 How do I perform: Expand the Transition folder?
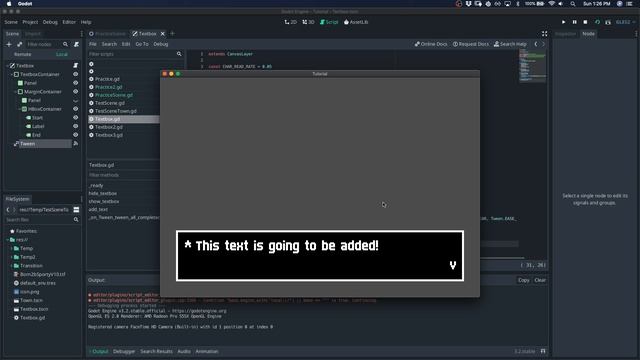click(x=11, y=266)
